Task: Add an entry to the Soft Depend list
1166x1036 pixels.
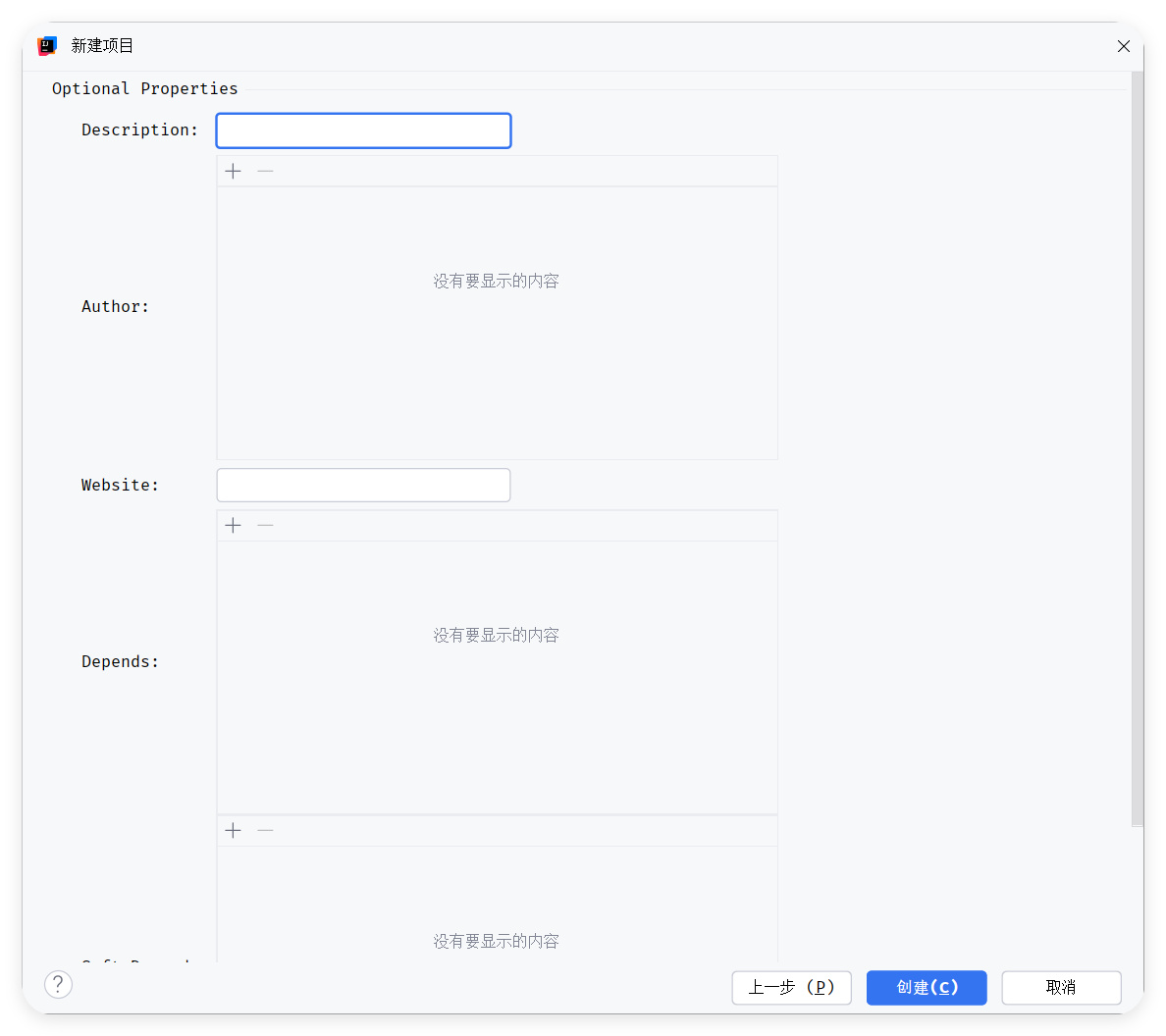Action: pyautogui.click(x=233, y=831)
